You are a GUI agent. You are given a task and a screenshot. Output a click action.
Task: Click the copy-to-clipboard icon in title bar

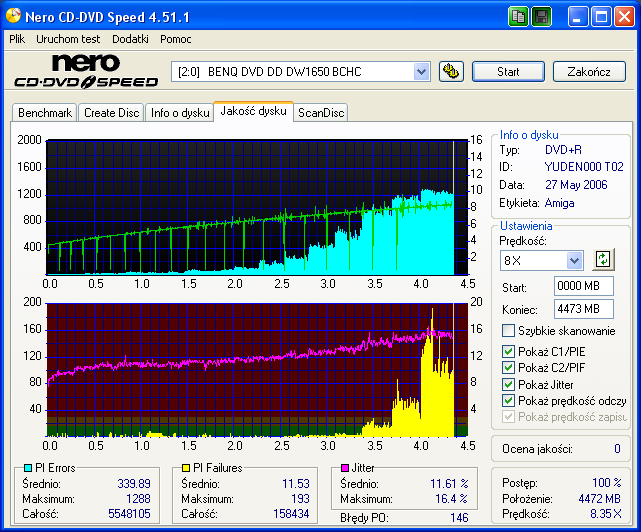[x=518, y=17]
